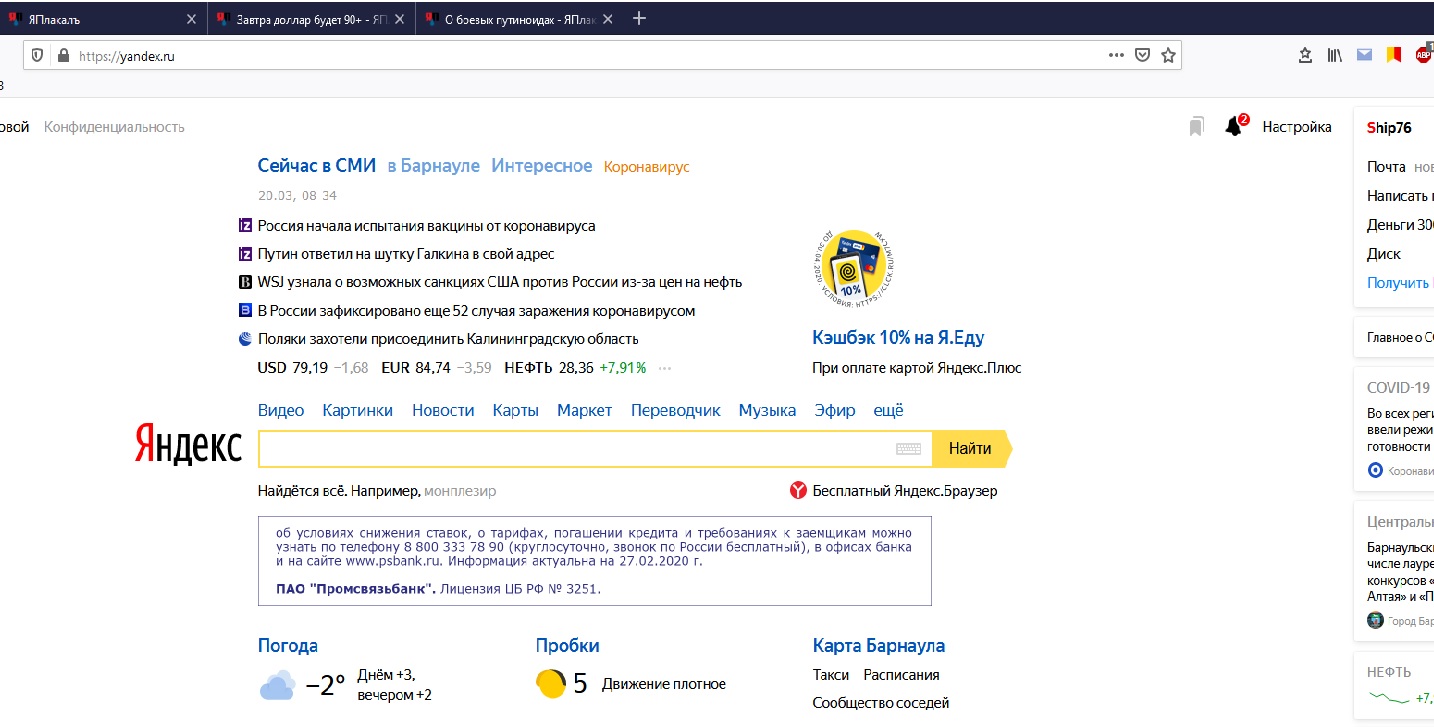The height and width of the screenshot is (727, 1434).
Task: Open the Firefox Library toolbar icon
Action: [1335, 56]
